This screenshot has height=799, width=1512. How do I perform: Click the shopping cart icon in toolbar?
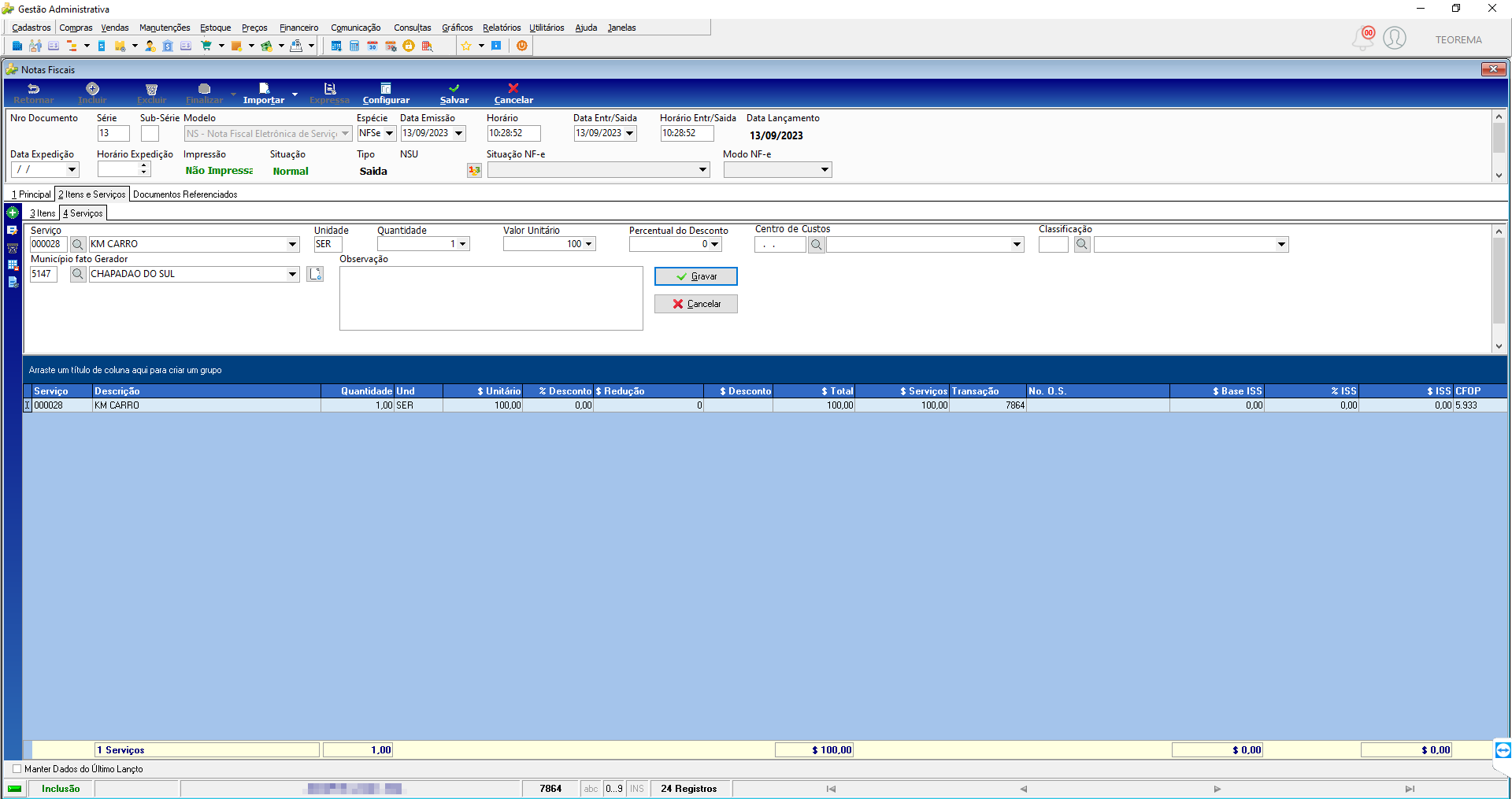[206, 46]
